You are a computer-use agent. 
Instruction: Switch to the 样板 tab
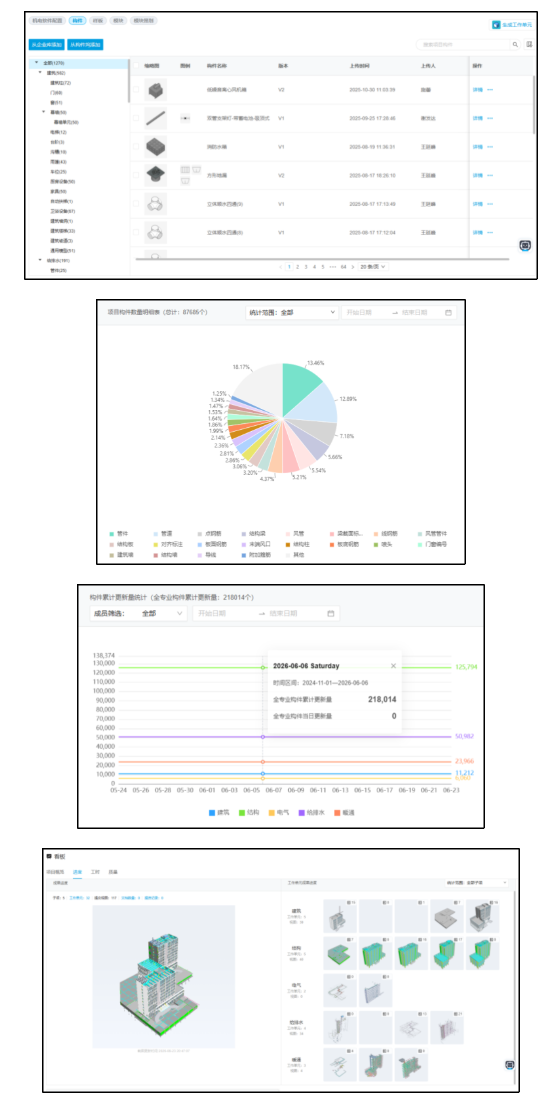click(x=98, y=21)
